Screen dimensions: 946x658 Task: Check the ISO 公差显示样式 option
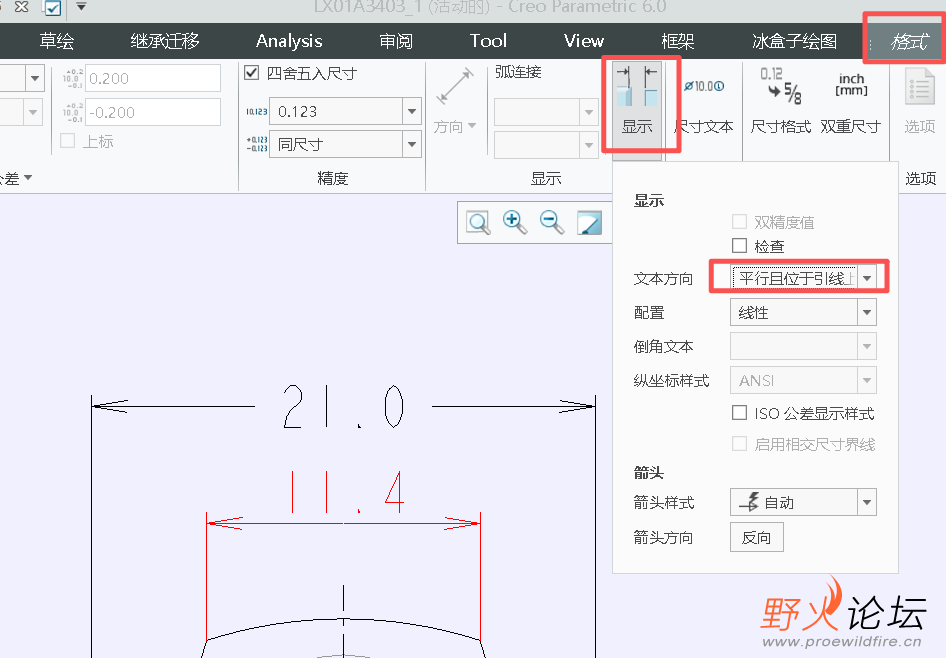[738, 412]
